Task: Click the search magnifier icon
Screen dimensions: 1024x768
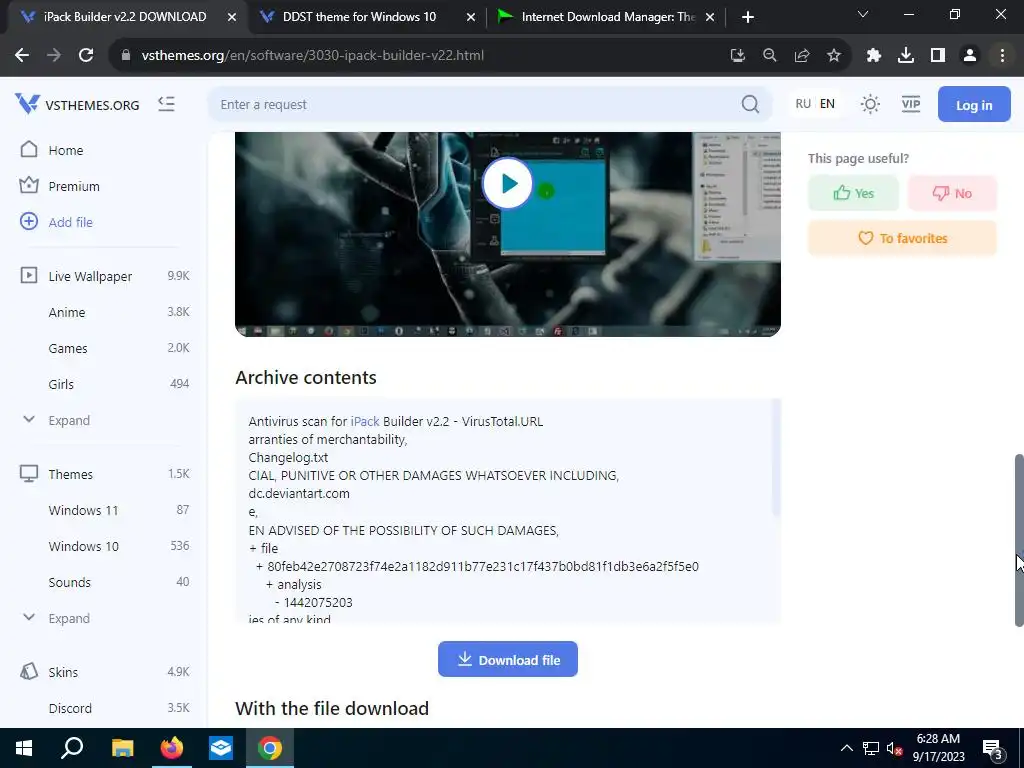Action: tap(750, 104)
